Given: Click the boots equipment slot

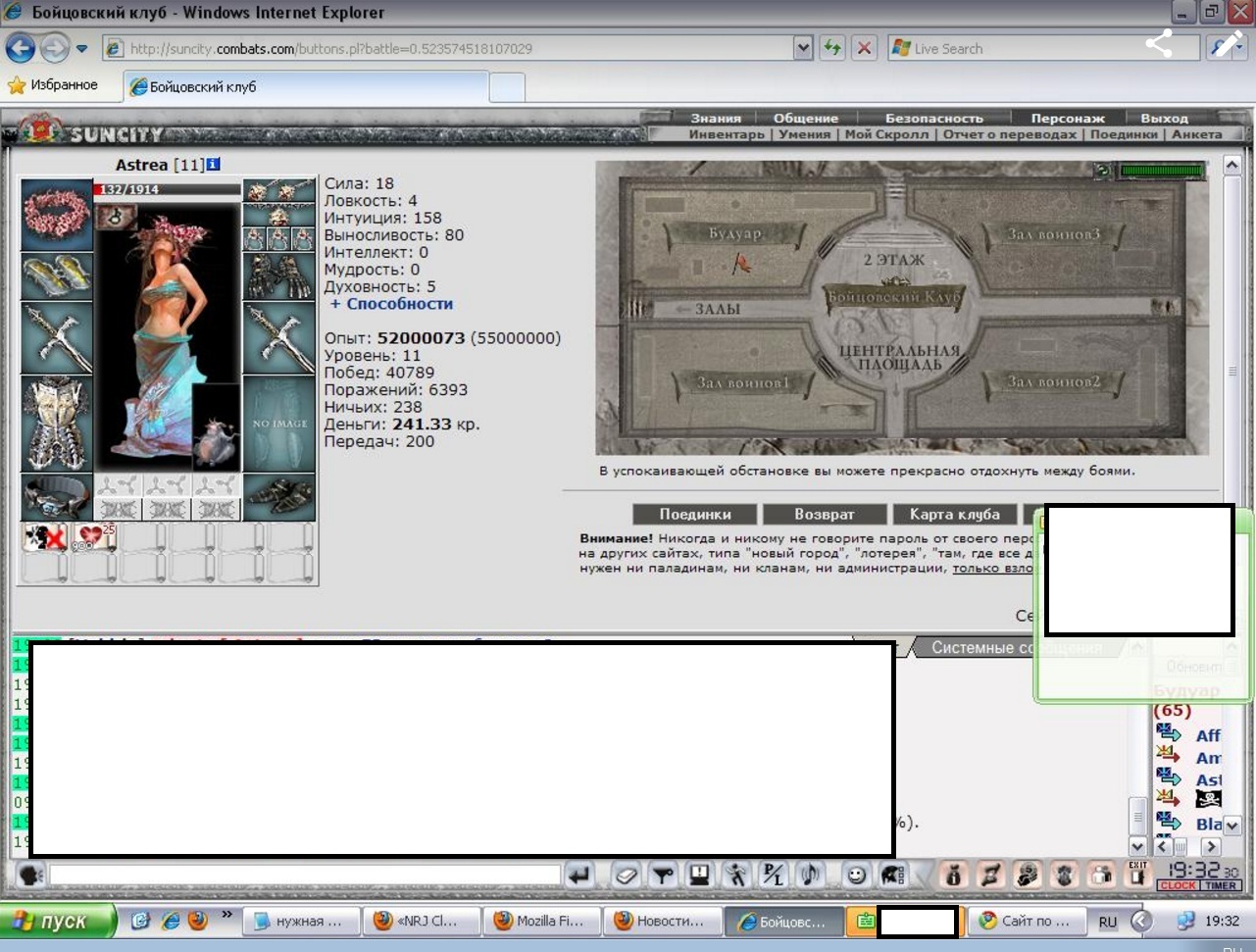Looking at the screenshot, I should click(x=278, y=497).
